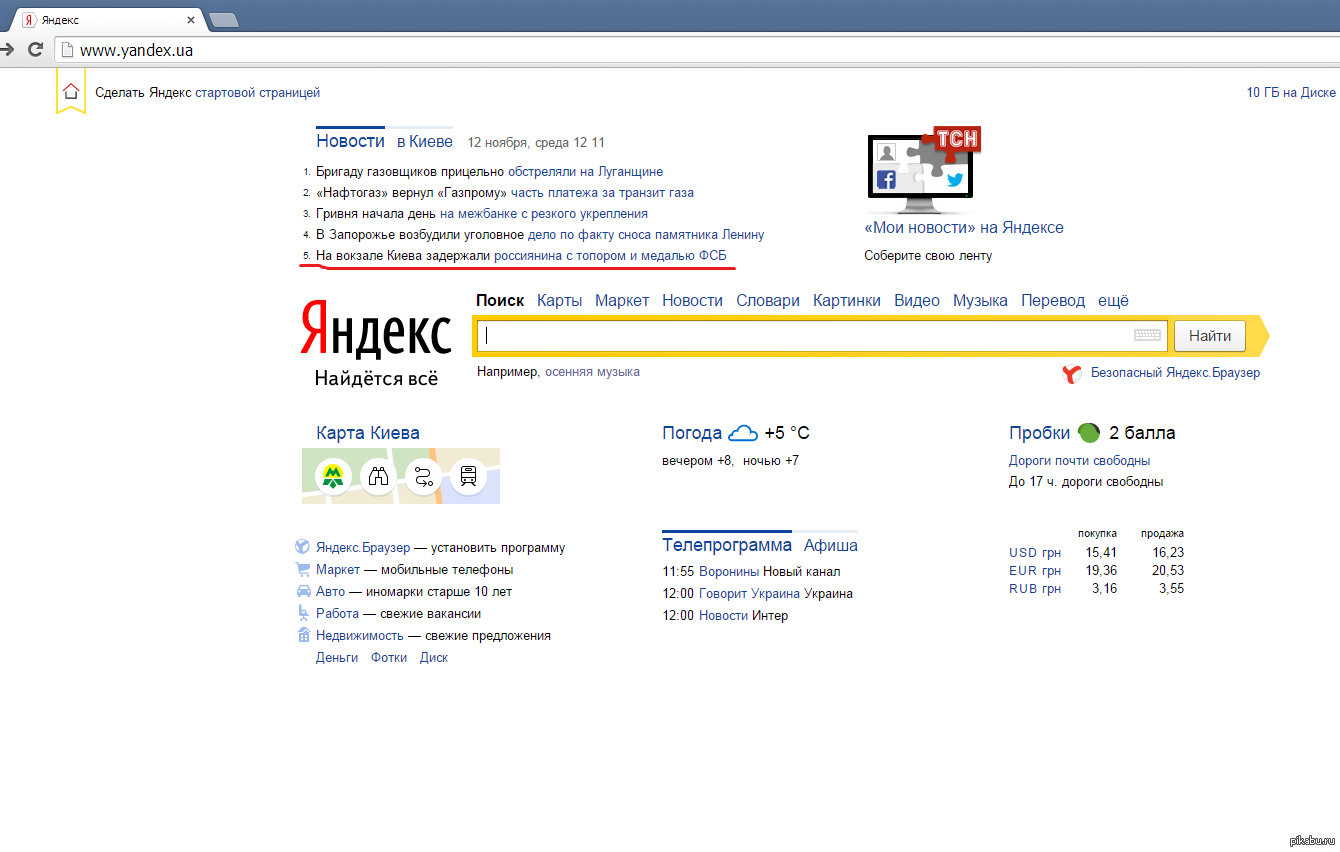Open news 'россиянина с топором и медалью ФСБ'
1340x852 pixels.
[x=610, y=256]
